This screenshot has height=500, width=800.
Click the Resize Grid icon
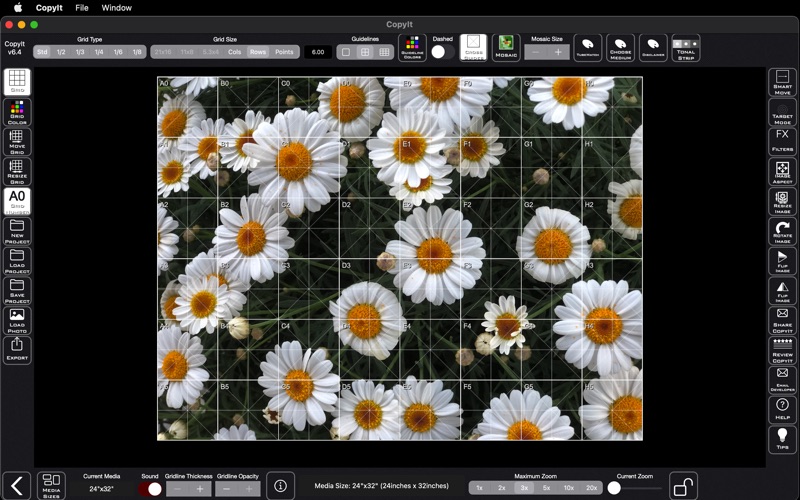(17, 172)
